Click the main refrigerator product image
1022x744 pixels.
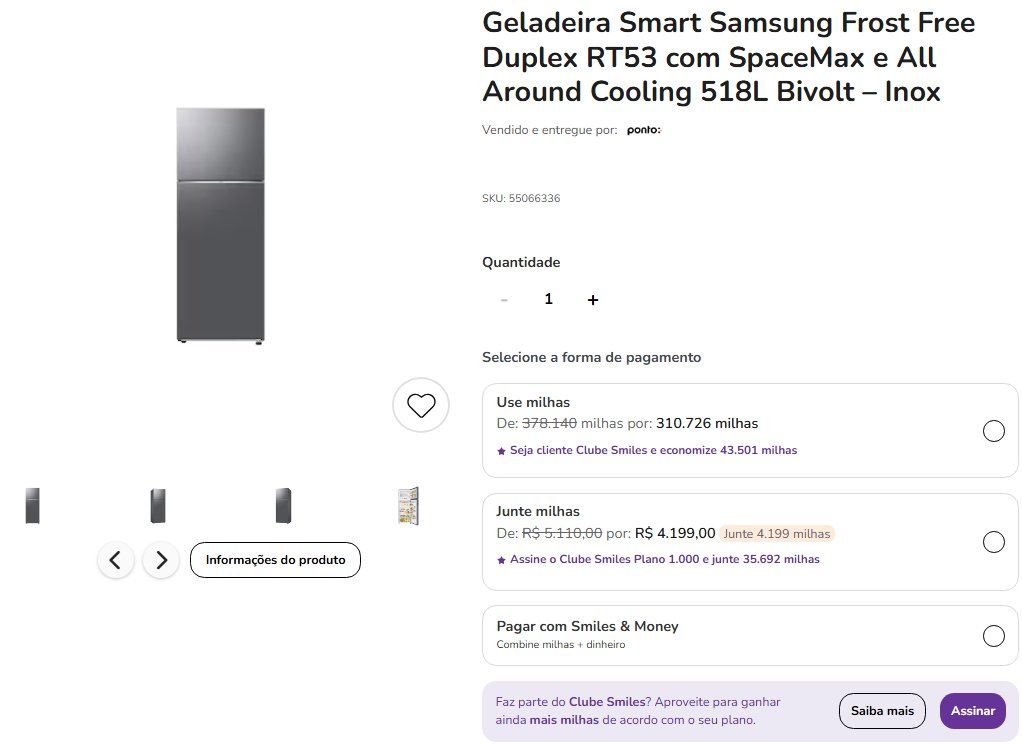click(x=221, y=226)
